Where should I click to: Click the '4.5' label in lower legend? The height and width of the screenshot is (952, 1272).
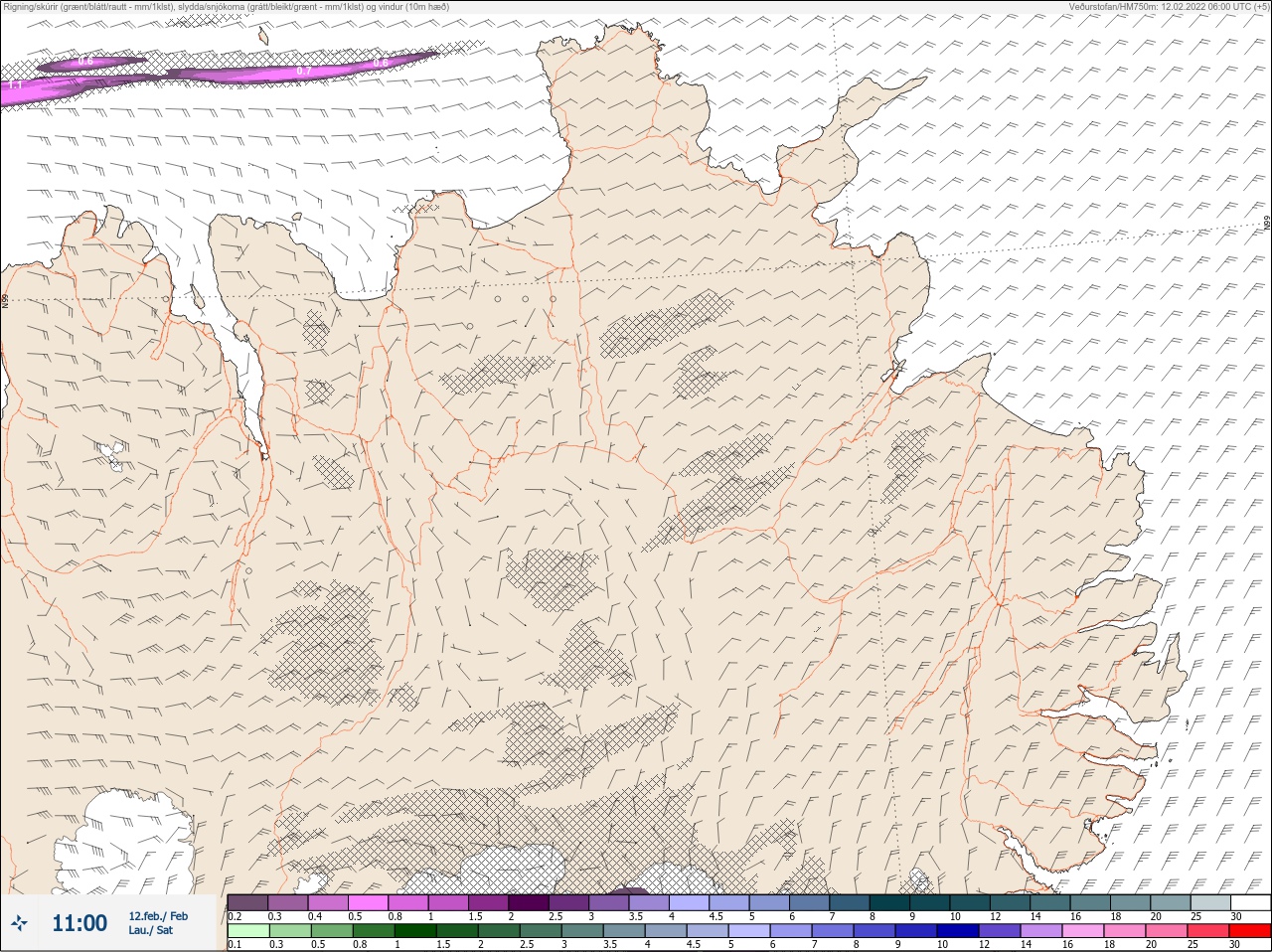(694, 944)
